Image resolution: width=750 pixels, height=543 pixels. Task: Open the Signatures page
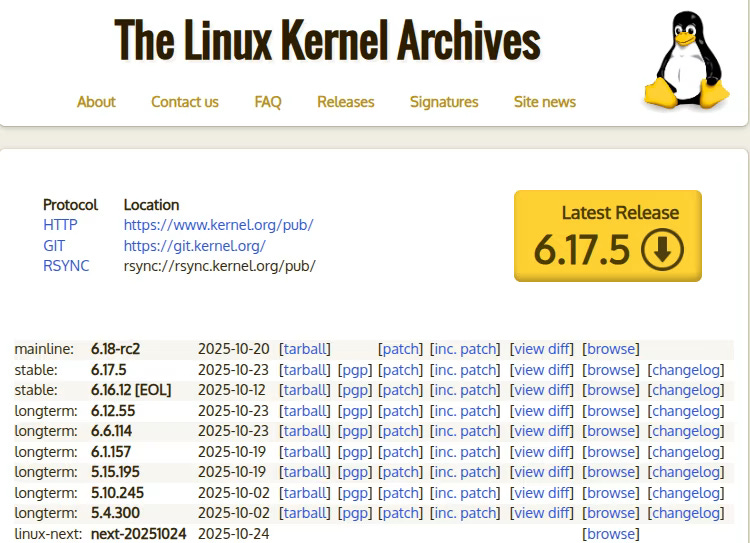(x=444, y=102)
